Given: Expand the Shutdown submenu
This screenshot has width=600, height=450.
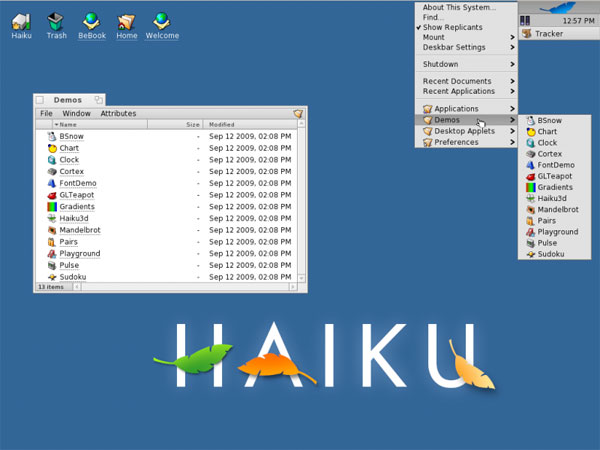Looking at the screenshot, I should [466, 64].
